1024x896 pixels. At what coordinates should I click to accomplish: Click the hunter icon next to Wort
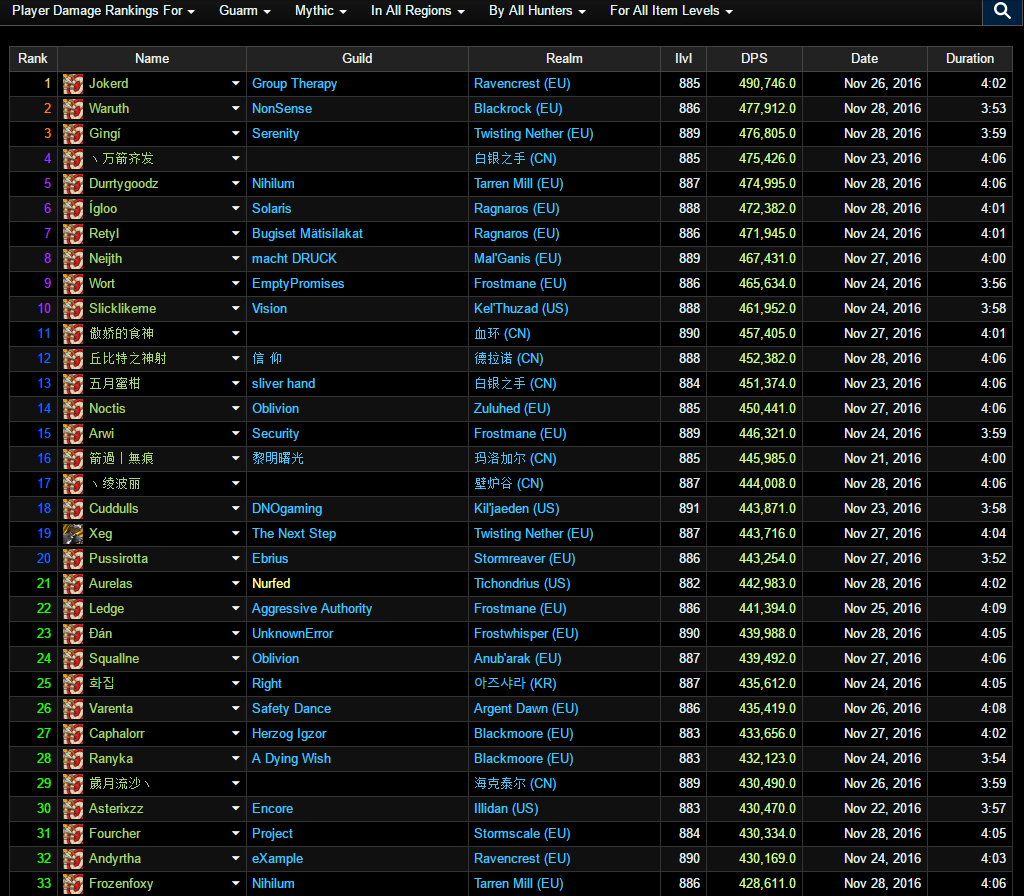pos(72,283)
